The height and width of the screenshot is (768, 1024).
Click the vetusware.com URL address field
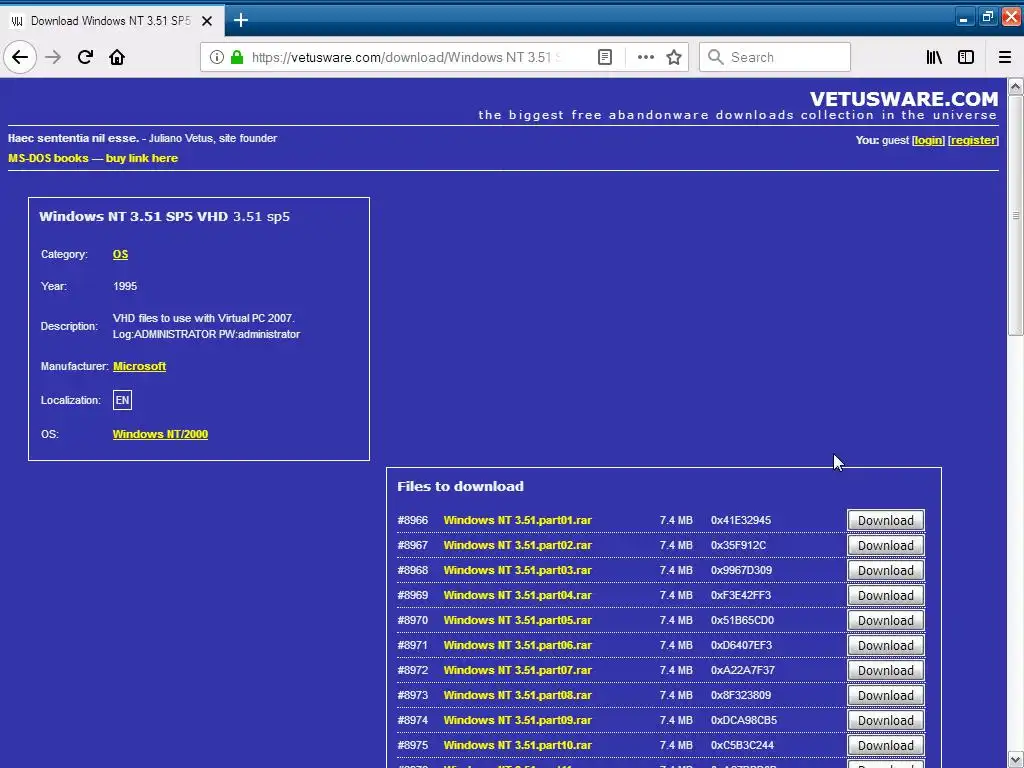pyautogui.click(x=405, y=57)
